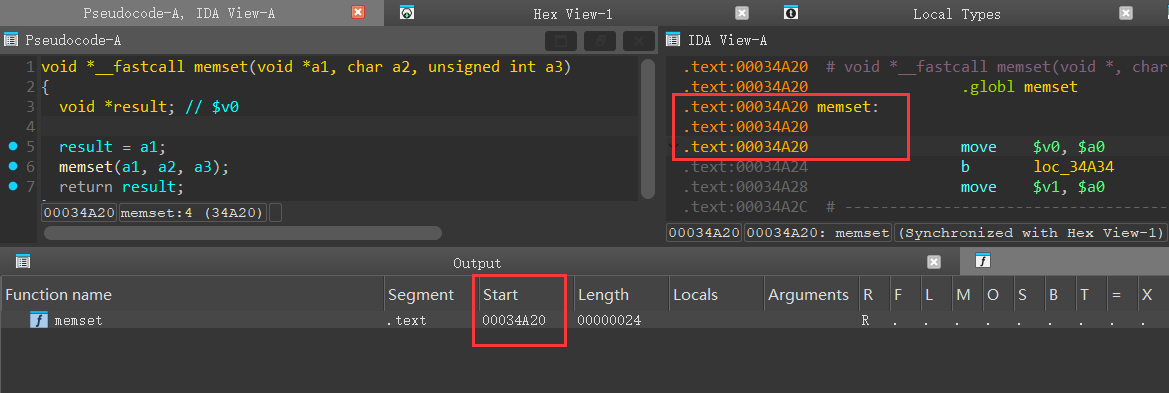
Task: Click the Pseudocode-A panel icon
Action: click(x=10, y=40)
